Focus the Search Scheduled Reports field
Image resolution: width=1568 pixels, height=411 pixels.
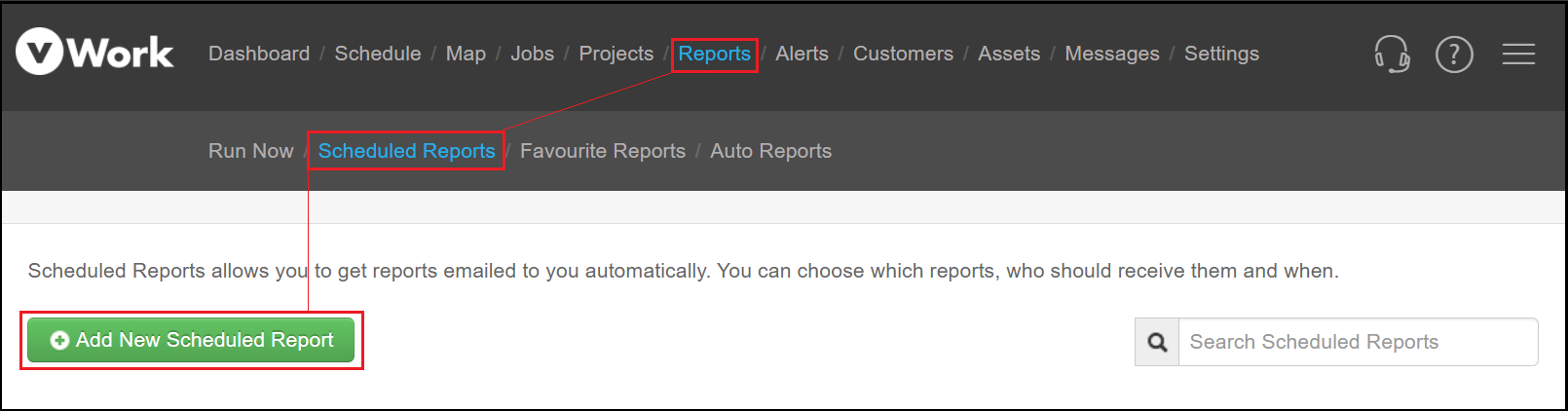(1359, 342)
